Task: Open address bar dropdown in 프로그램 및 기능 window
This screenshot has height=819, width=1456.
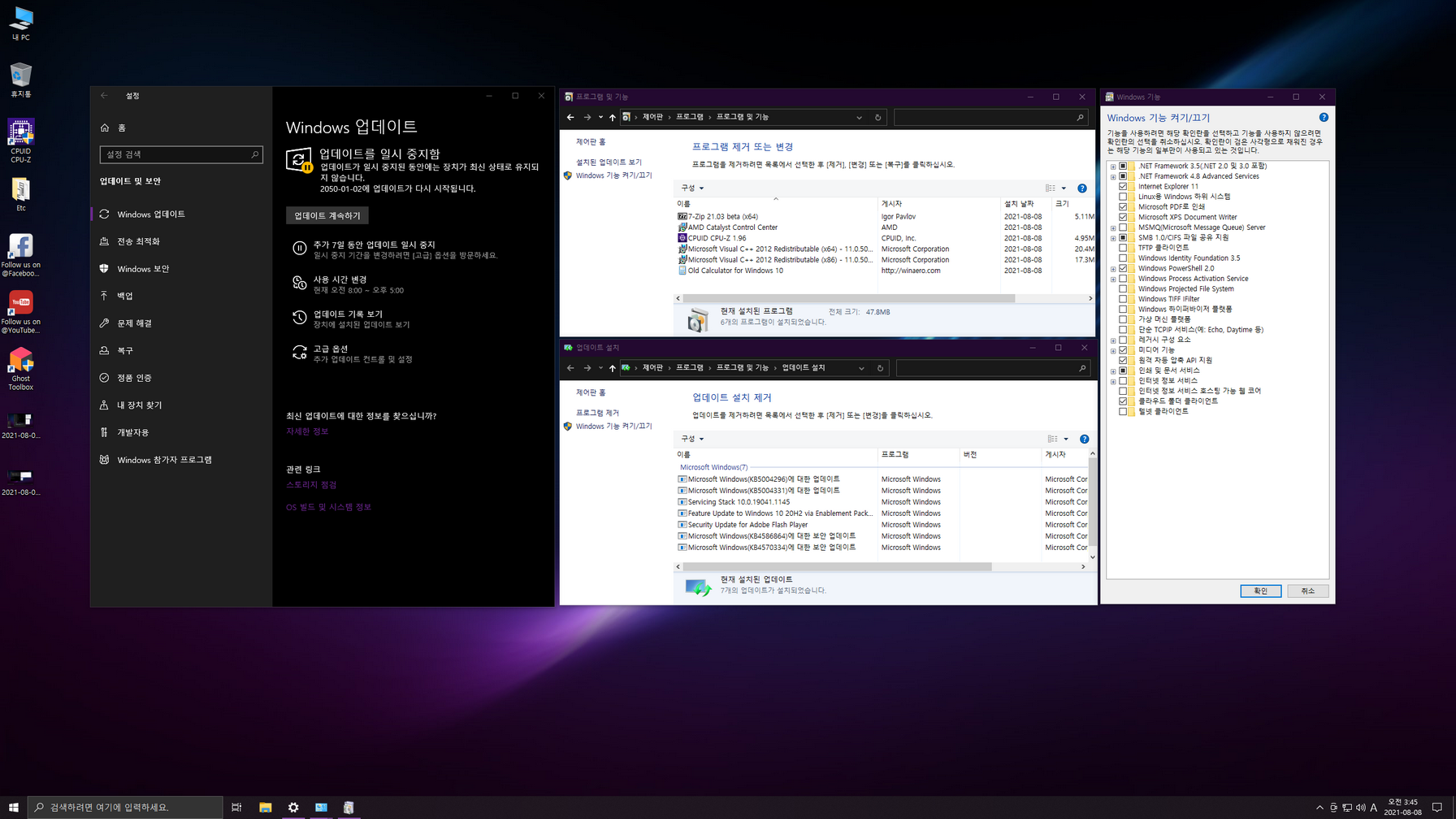Action: pos(859,117)
